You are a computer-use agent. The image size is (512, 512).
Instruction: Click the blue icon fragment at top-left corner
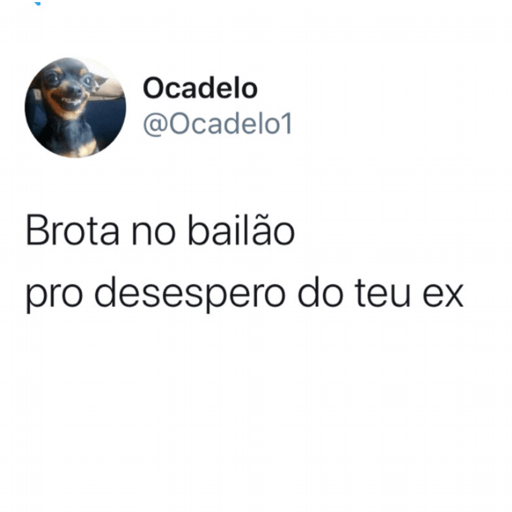point(38,3)
